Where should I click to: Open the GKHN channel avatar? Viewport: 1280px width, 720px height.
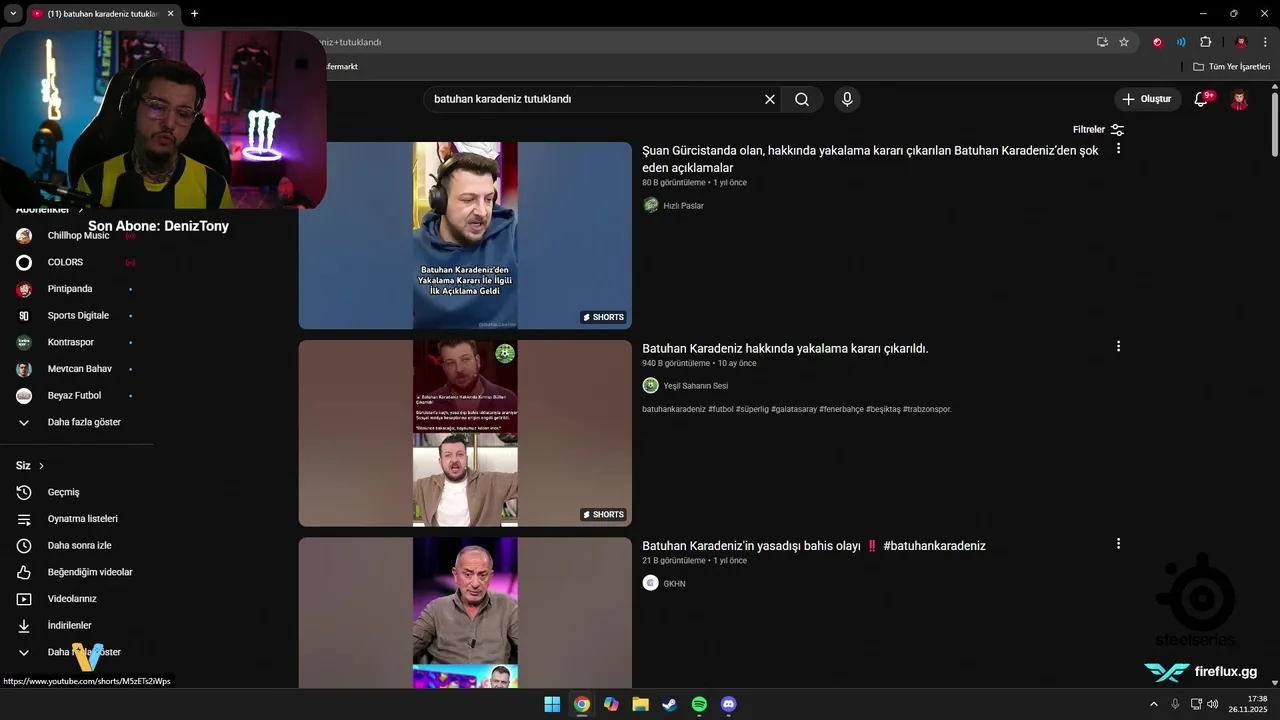650,583
